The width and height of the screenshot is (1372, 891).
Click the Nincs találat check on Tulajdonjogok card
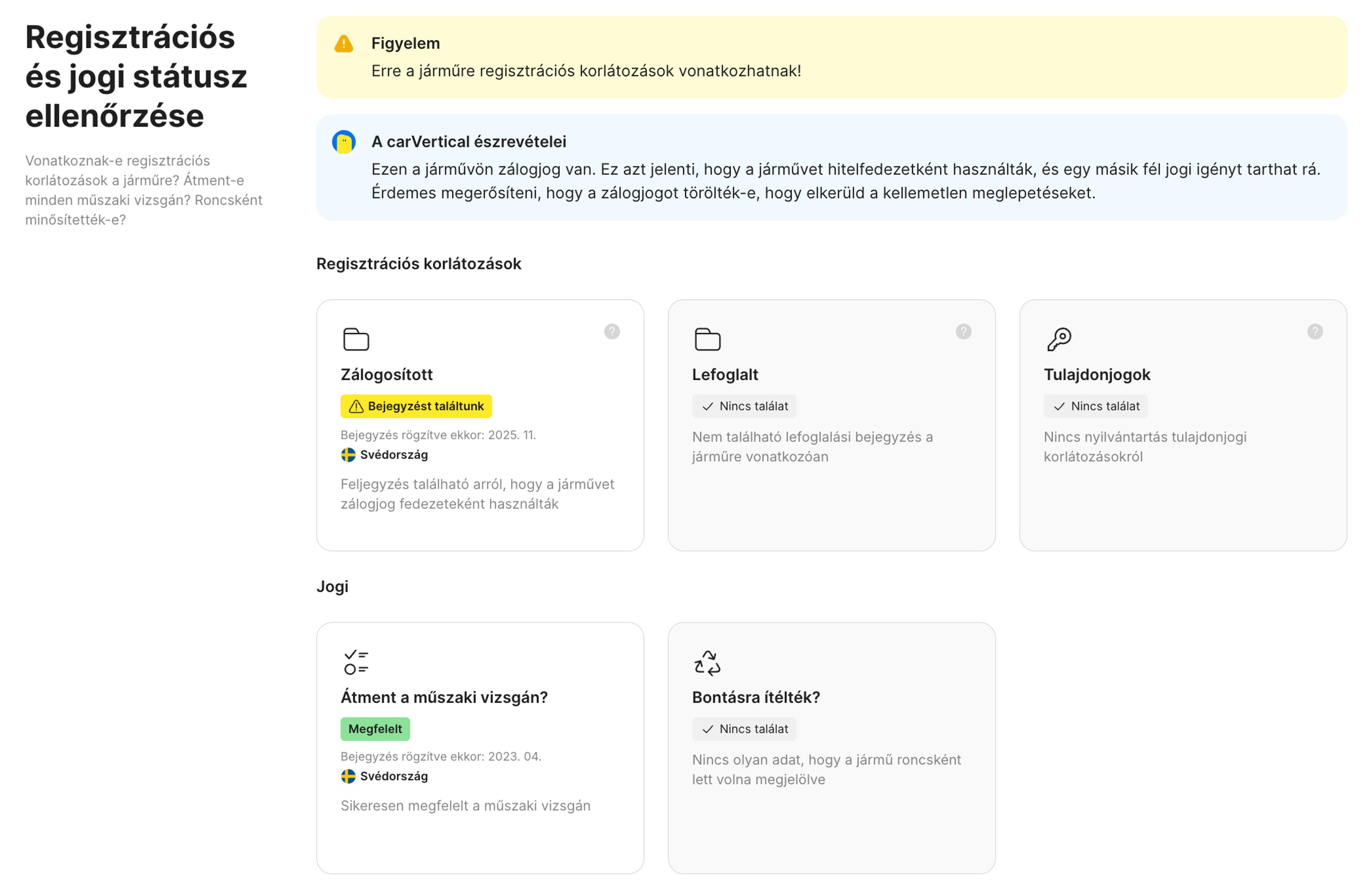[1095, 406]
